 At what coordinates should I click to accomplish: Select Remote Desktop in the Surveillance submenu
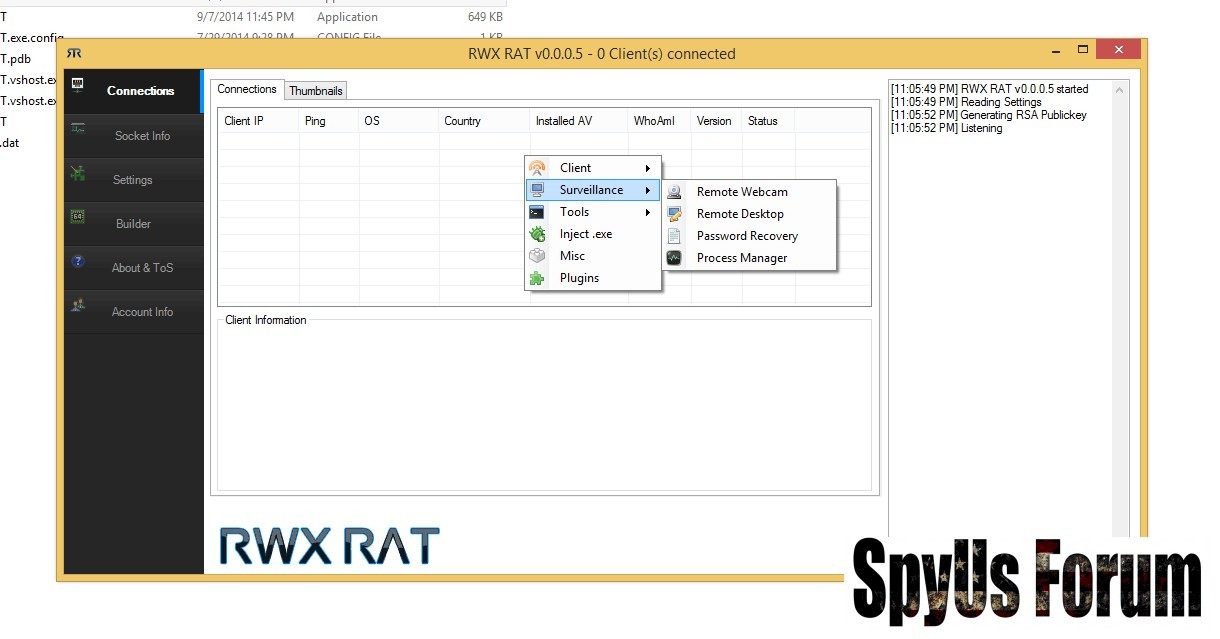coord(740,214)
